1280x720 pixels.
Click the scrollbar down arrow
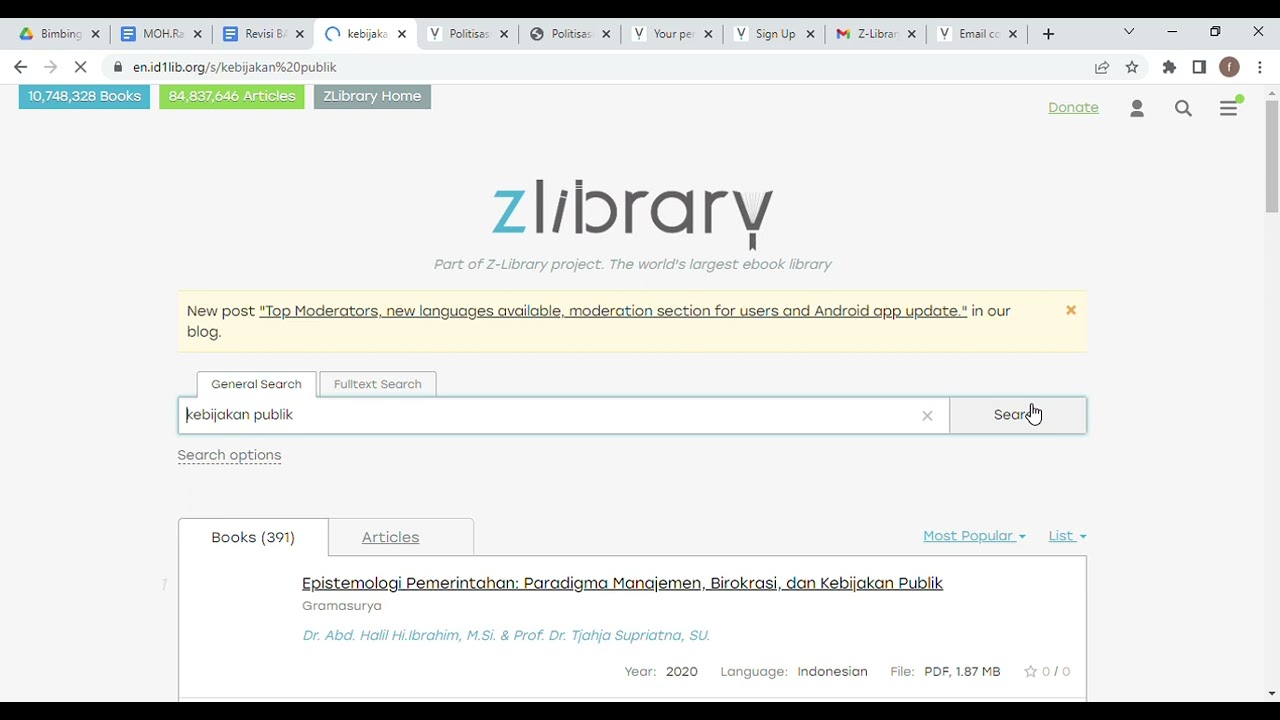click(x=1272, y=693)
